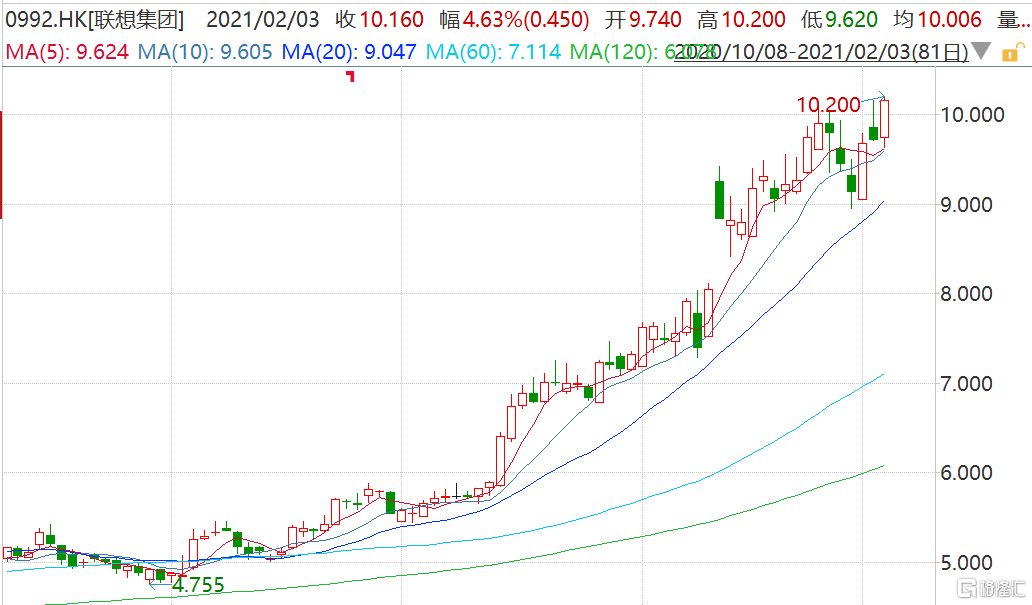Image resolution: width=1032 pixels, height=605 pixels.
Task: Click the 5.000 price axis label
Action: coord(971,562)
